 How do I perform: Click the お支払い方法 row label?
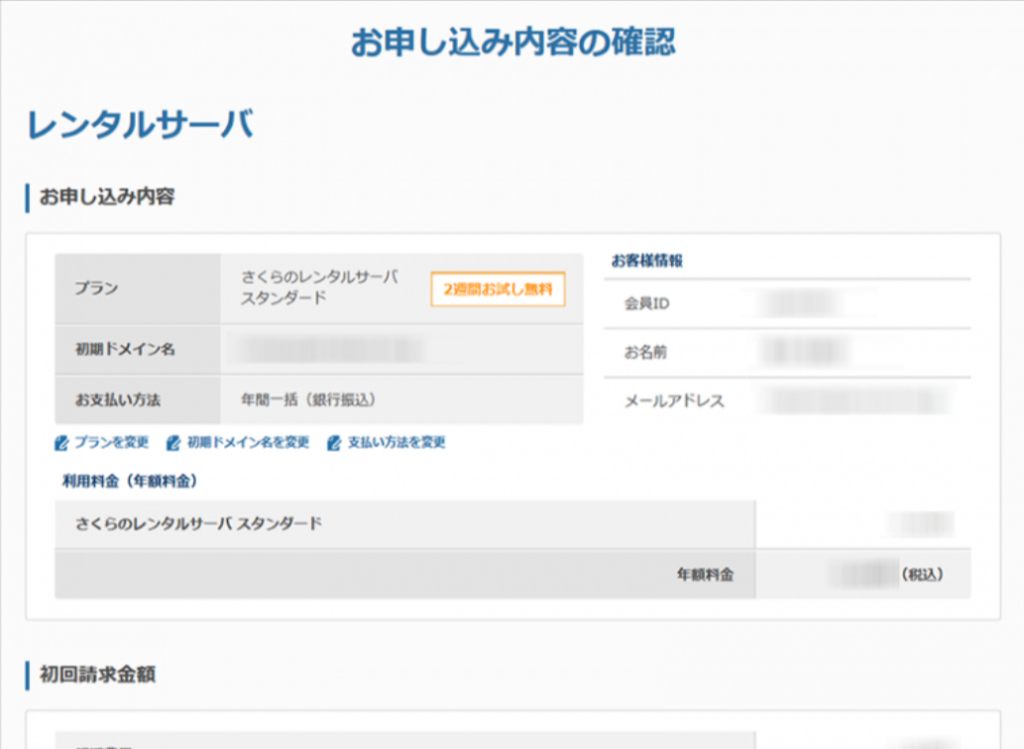(x=118, y=400)
